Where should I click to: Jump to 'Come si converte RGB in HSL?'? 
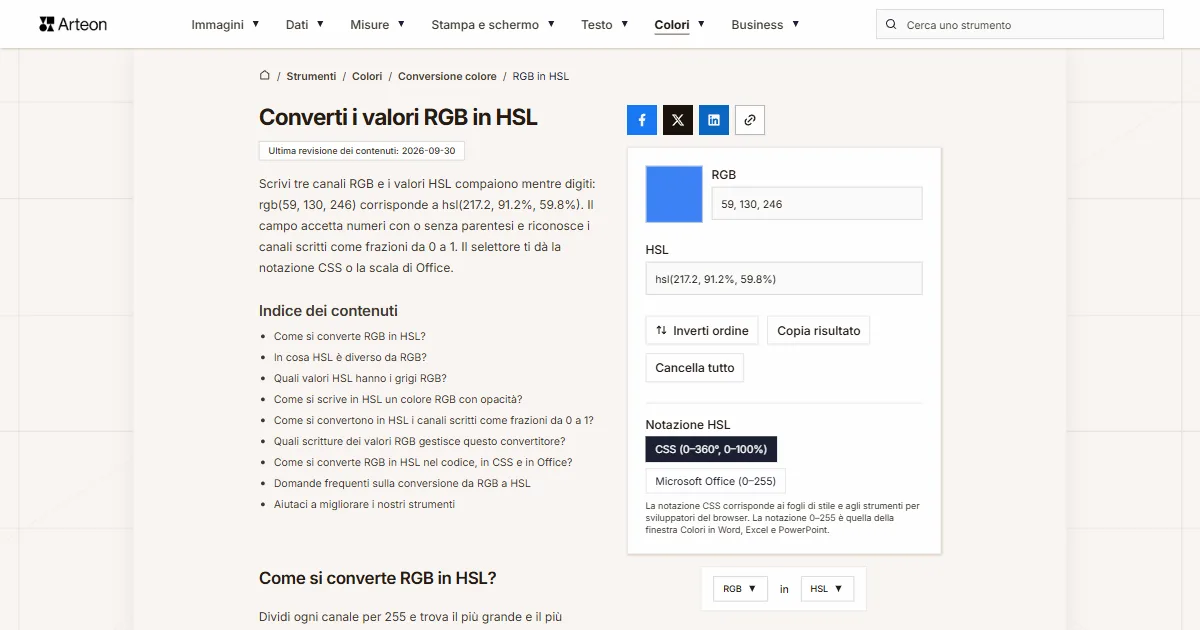(x=350, y=336)
